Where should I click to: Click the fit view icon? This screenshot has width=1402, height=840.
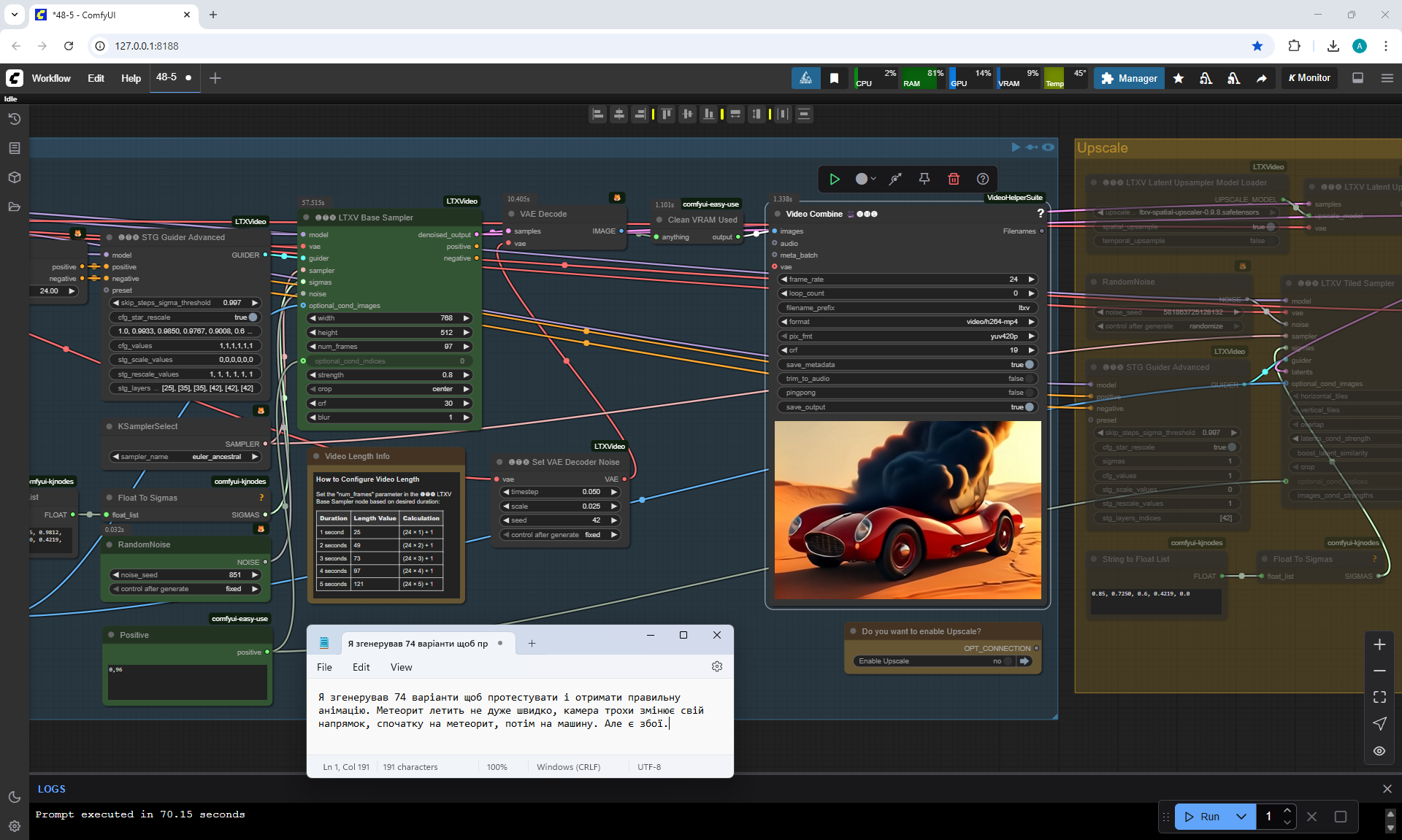point(1379,697)
